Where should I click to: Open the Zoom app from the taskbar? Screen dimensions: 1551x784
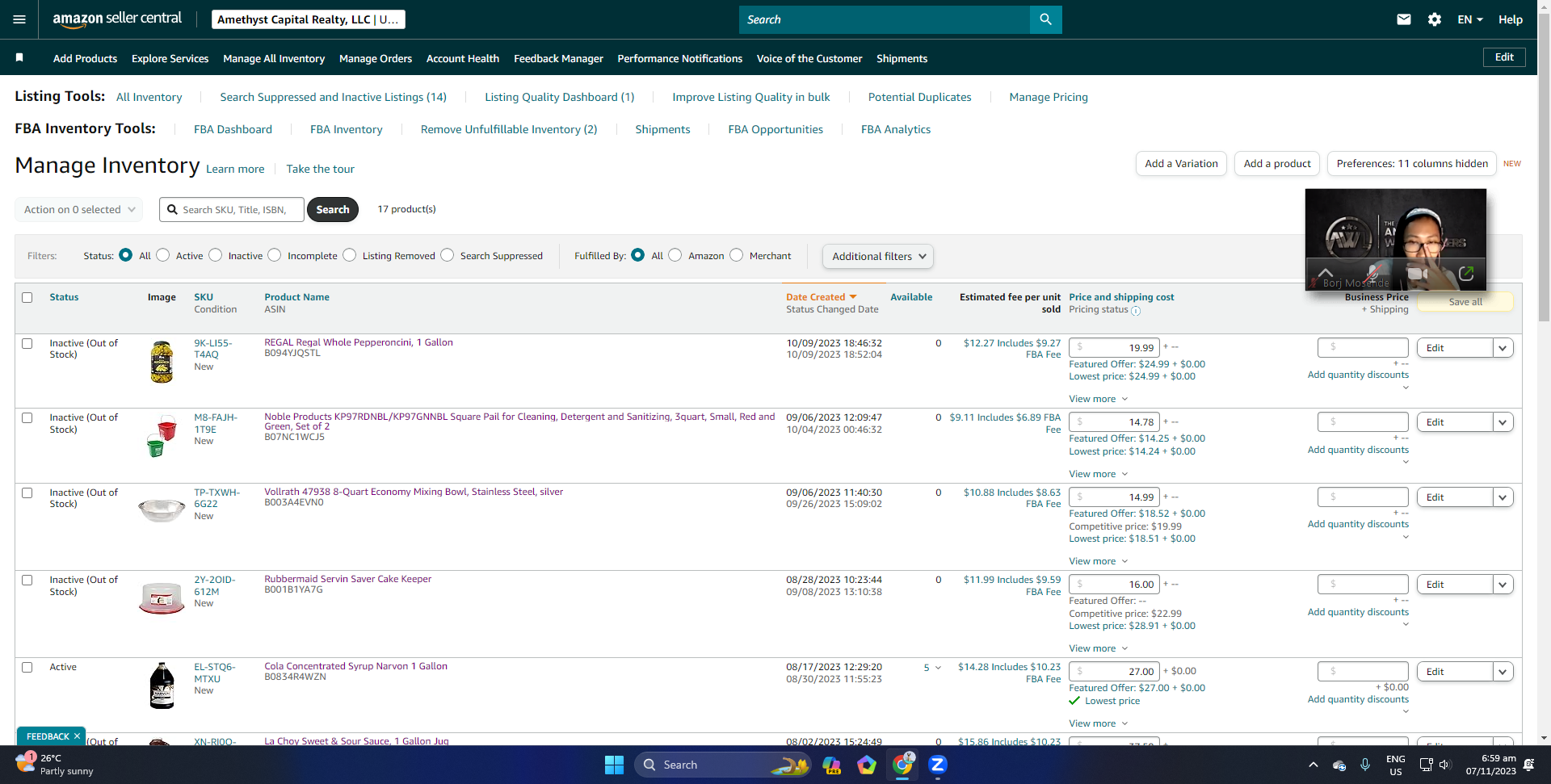point(937,765)
